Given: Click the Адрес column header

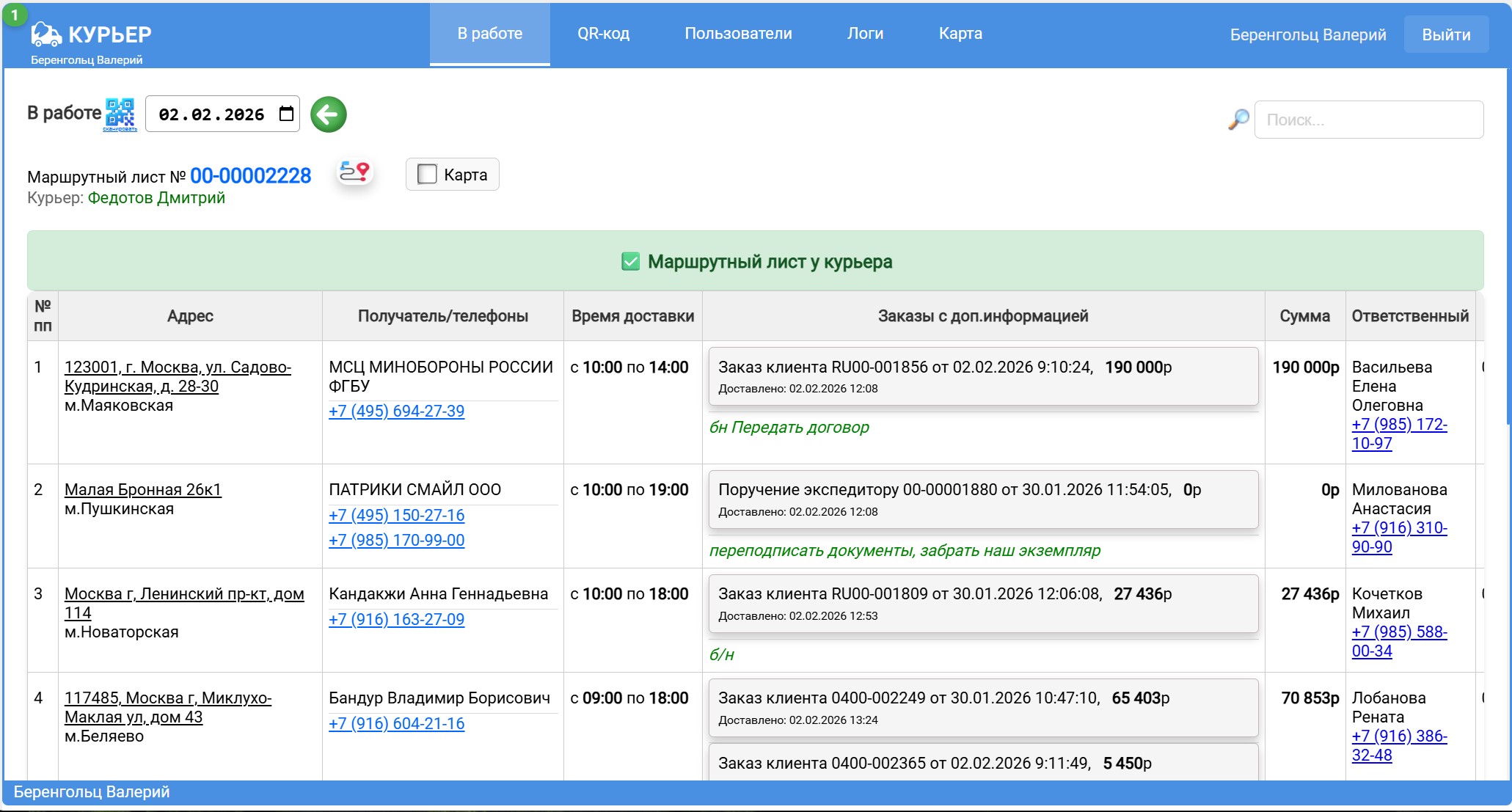Looking at the screenshot, I should [x=190, y=316].
